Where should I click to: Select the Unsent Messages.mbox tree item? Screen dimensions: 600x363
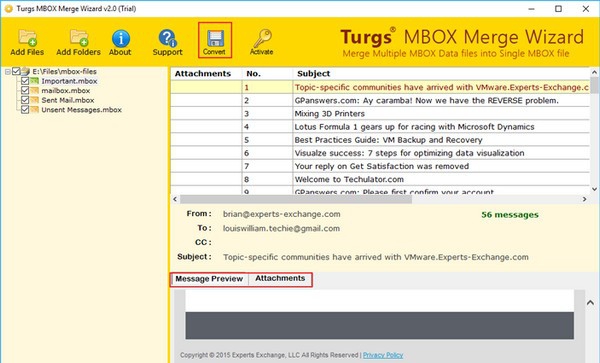point(82,110)
